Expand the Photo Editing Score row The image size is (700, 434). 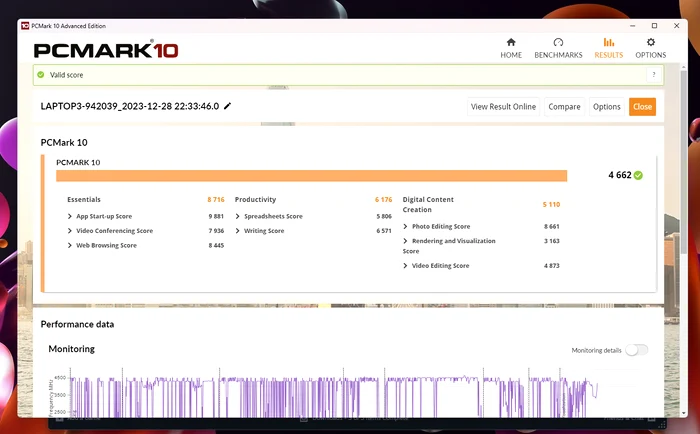pyautogui.click(x=405, y=226)
